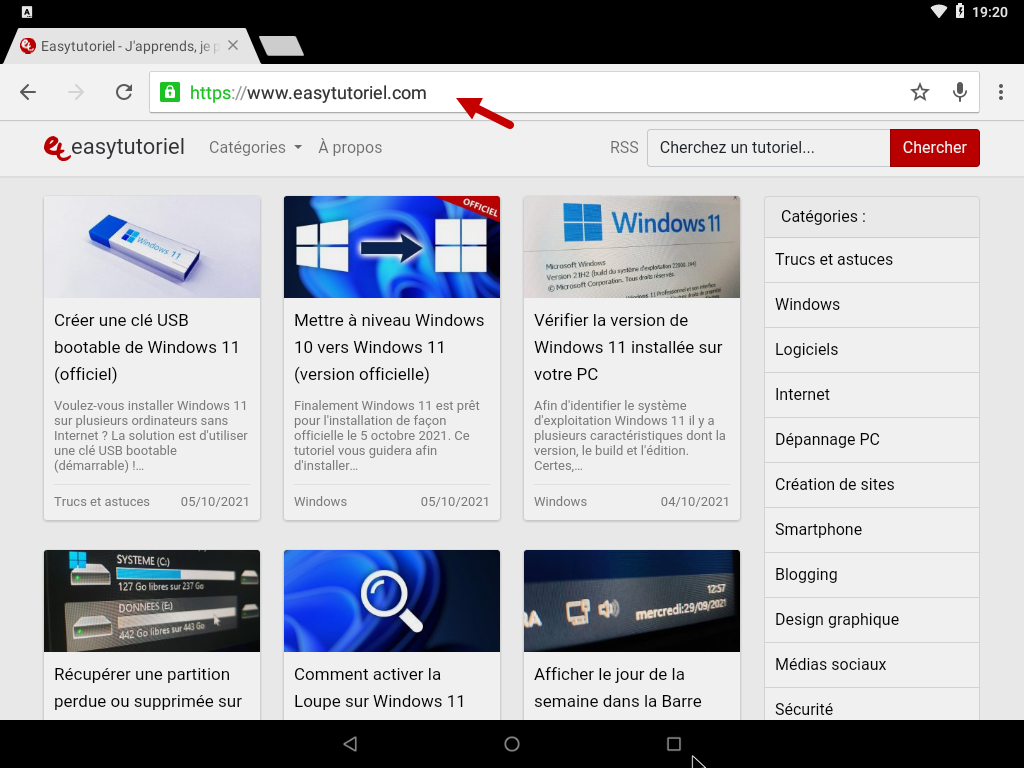Tap the Wi-Fi status icon

[x=938, y=11]
